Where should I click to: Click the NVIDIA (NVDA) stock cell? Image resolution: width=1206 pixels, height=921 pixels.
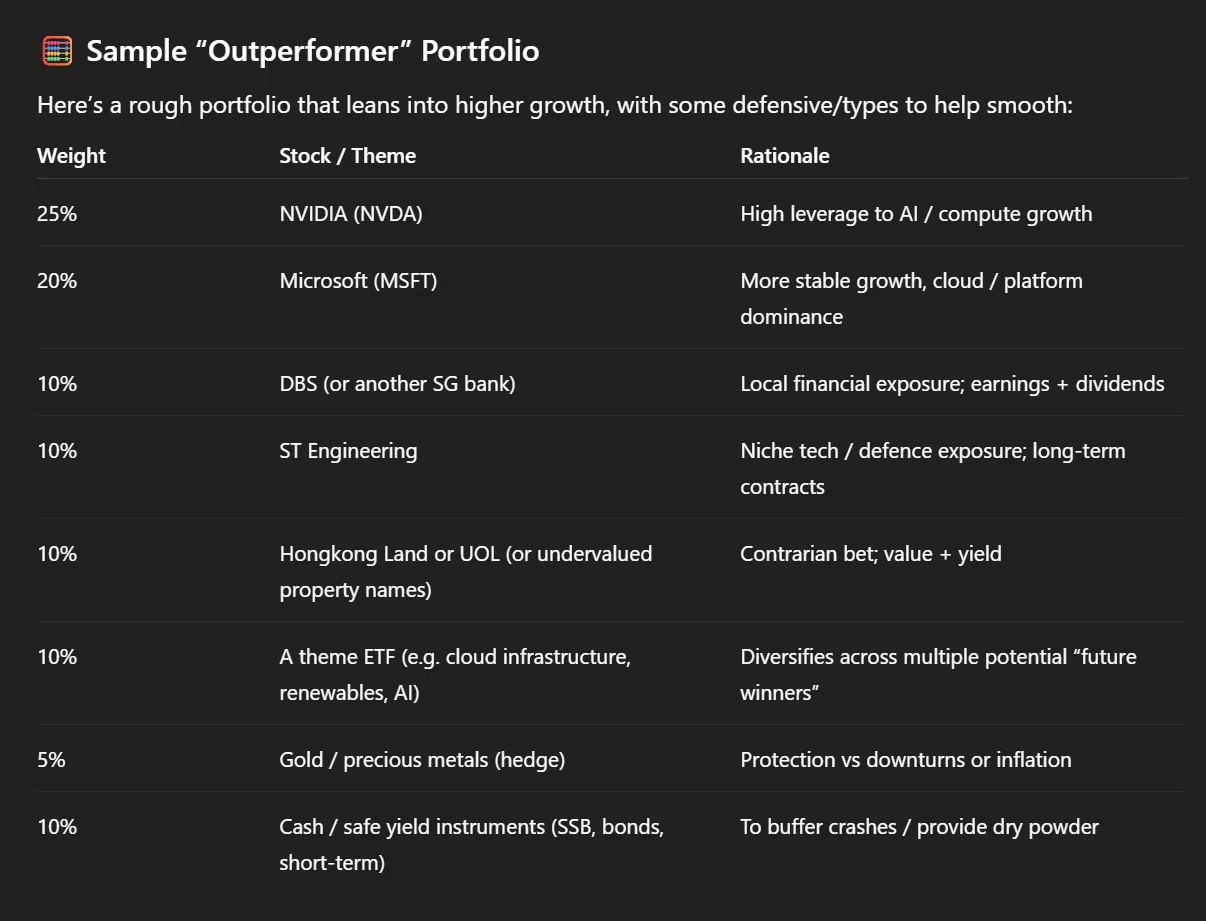tap(350, 214)
